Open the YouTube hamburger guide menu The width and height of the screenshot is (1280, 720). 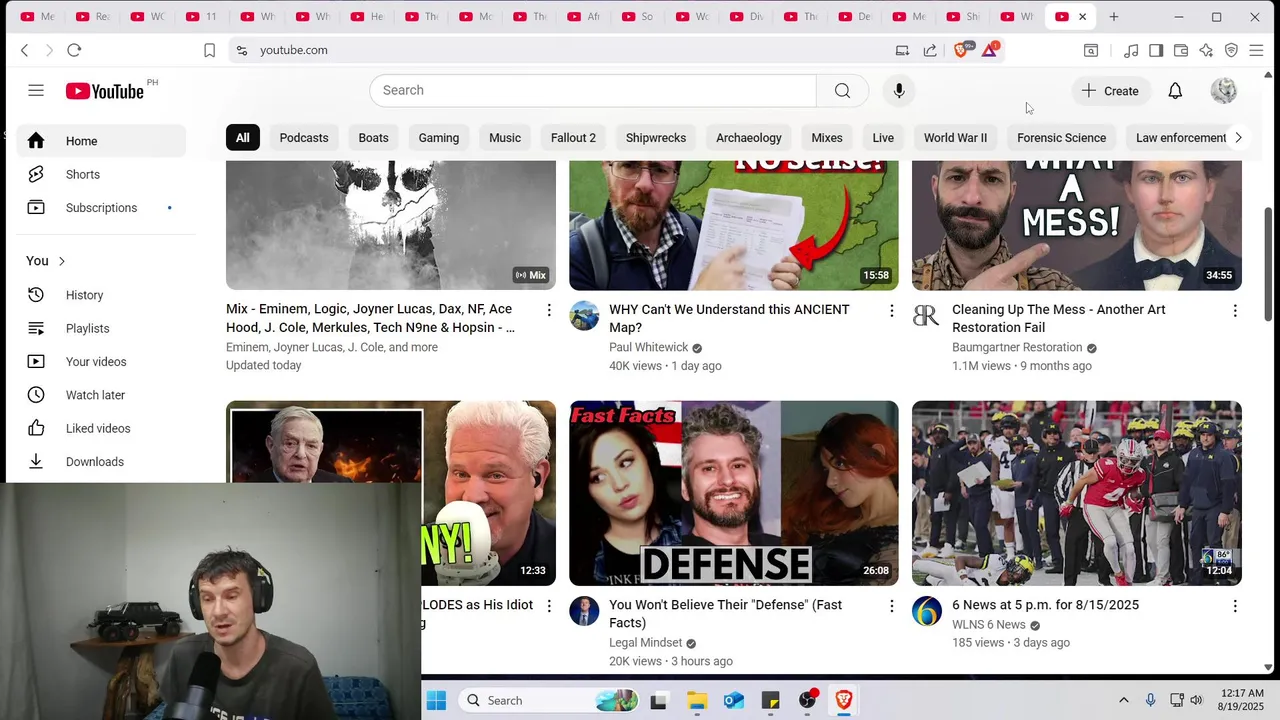pos(36,90)
